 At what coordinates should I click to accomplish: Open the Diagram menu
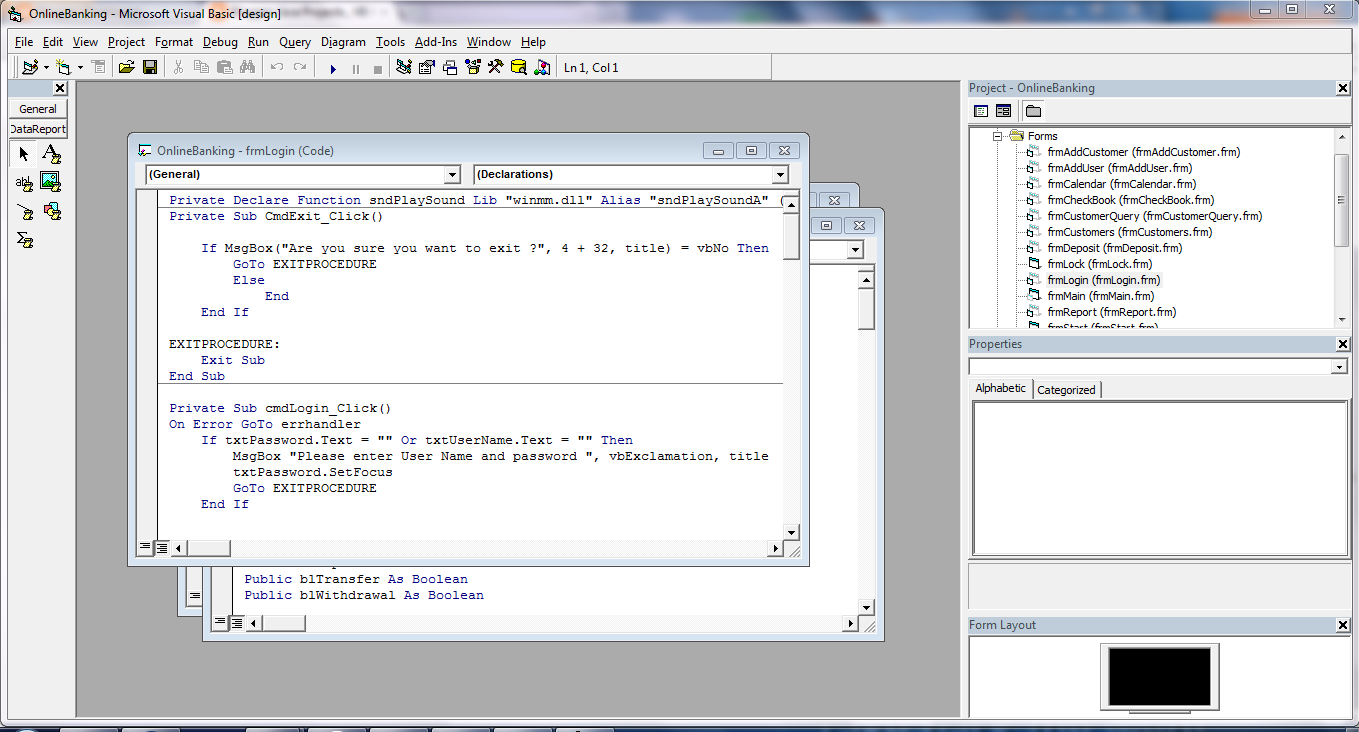tap(344, 42)
